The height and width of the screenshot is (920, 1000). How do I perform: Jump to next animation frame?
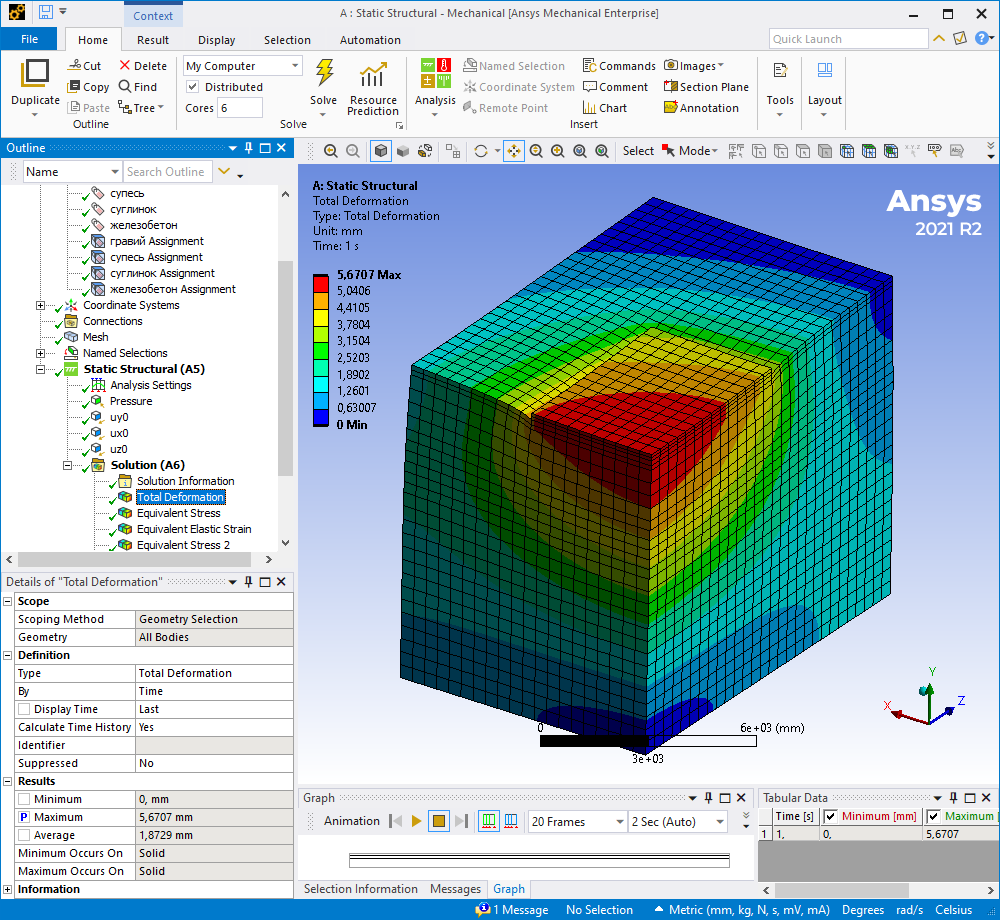tap(462, 821)
